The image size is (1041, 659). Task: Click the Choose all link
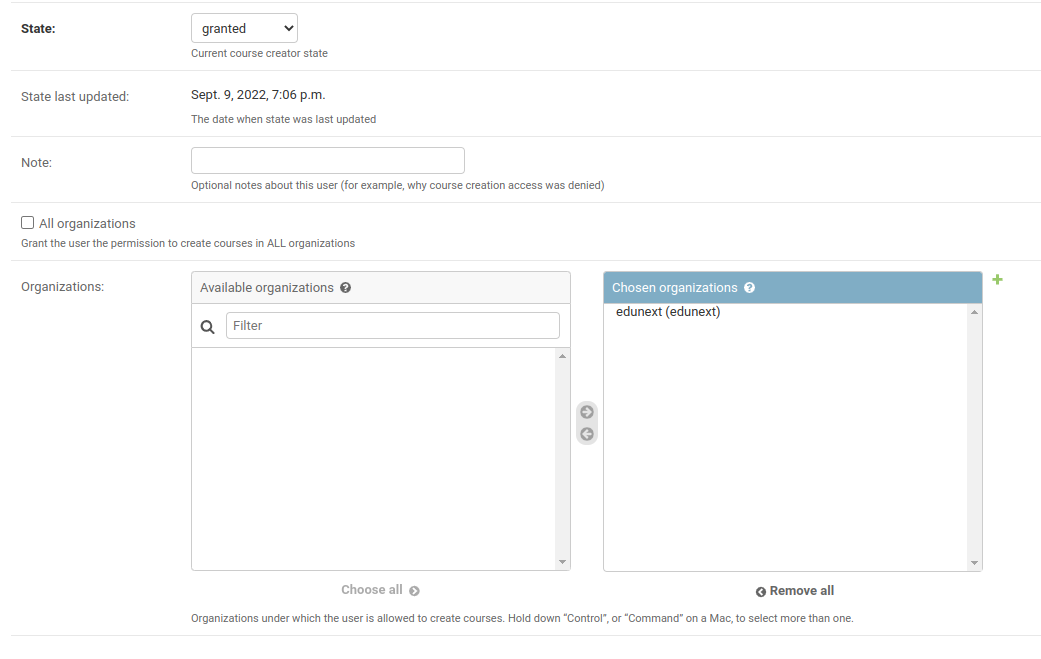click(380, 590)
